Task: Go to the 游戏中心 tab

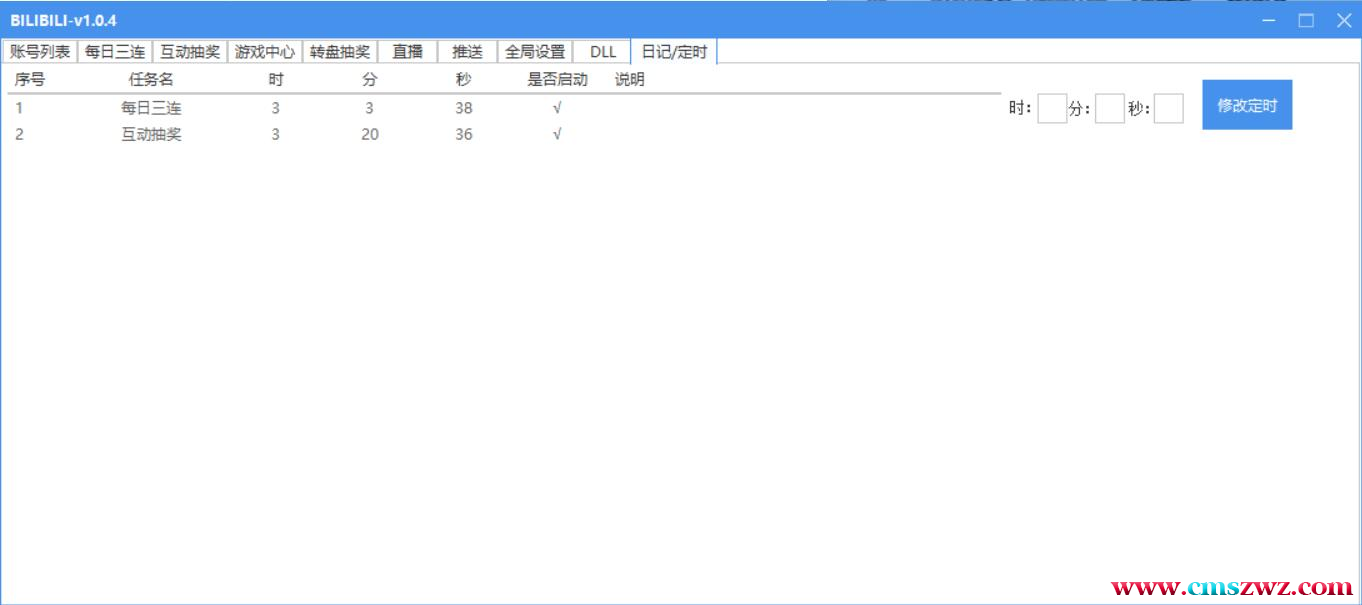Action: pyautogui.click(x=265, y=52)
